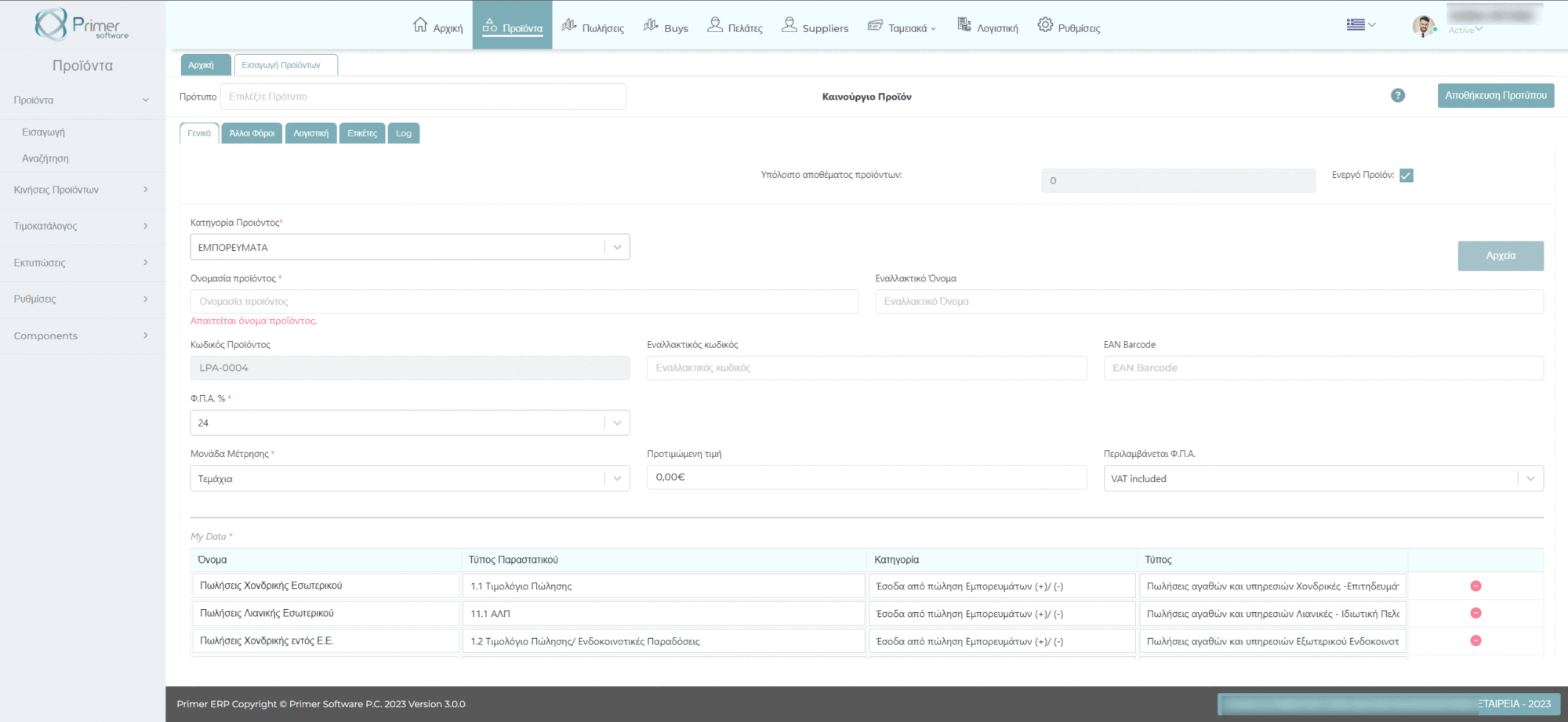Delete the Πωλήσεις Λιανικής Εσωτερικού row
1568x722 pixels.
[1475, 613]
